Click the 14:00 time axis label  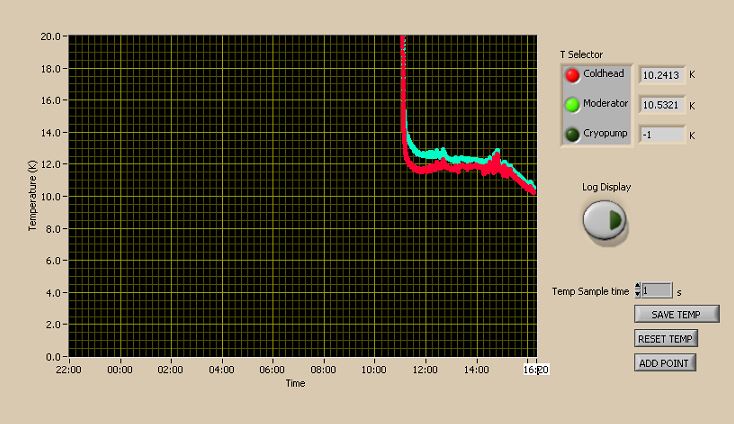click(476, 370)
